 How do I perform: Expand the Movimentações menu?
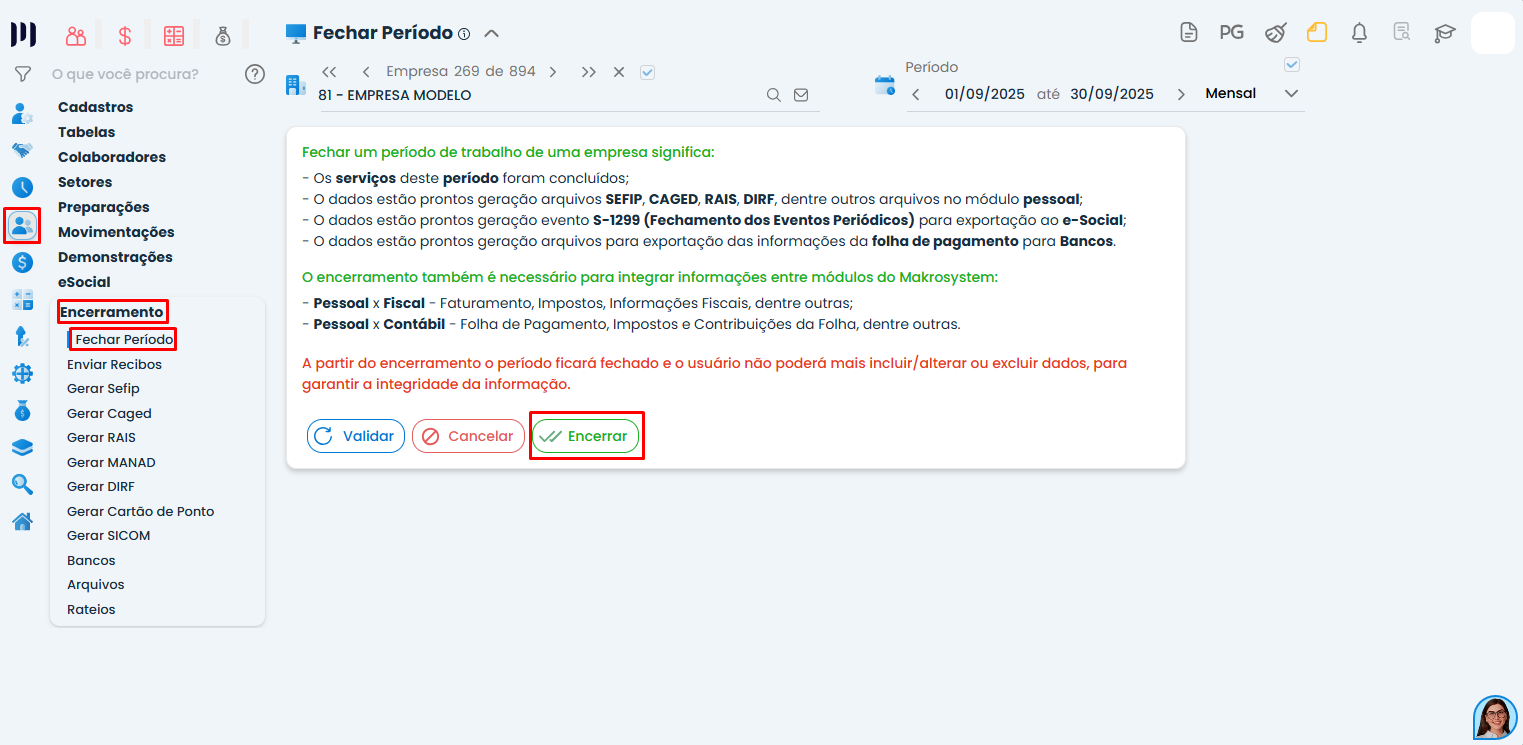[116, 232]
